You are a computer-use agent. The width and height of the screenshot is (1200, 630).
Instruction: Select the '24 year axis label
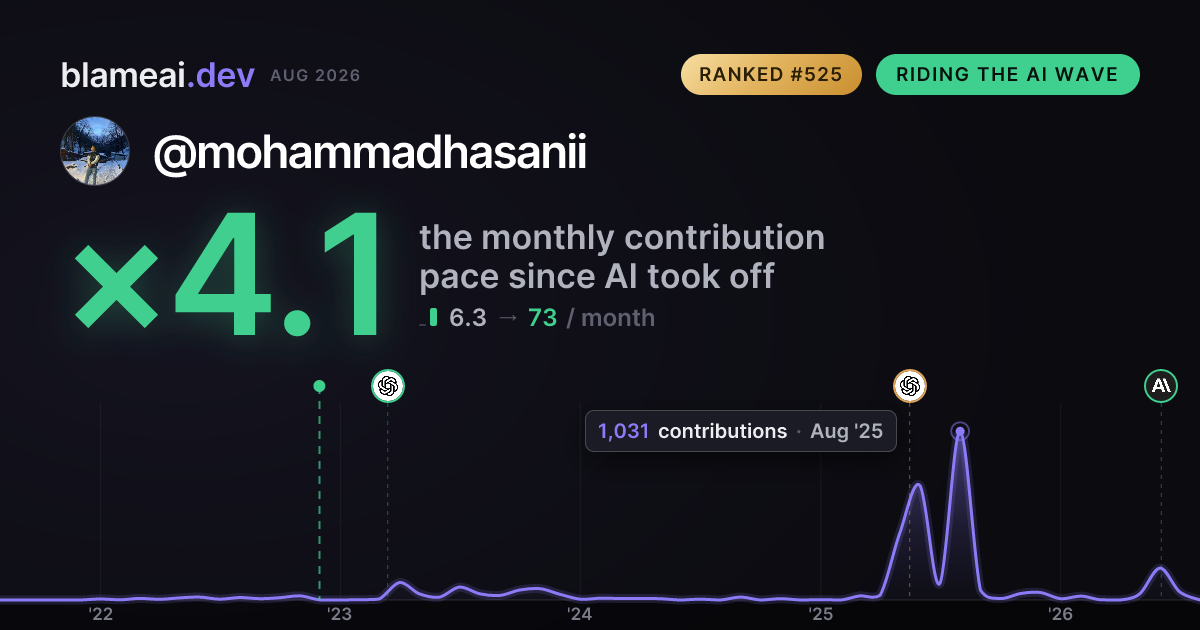(x=580, y=613)
